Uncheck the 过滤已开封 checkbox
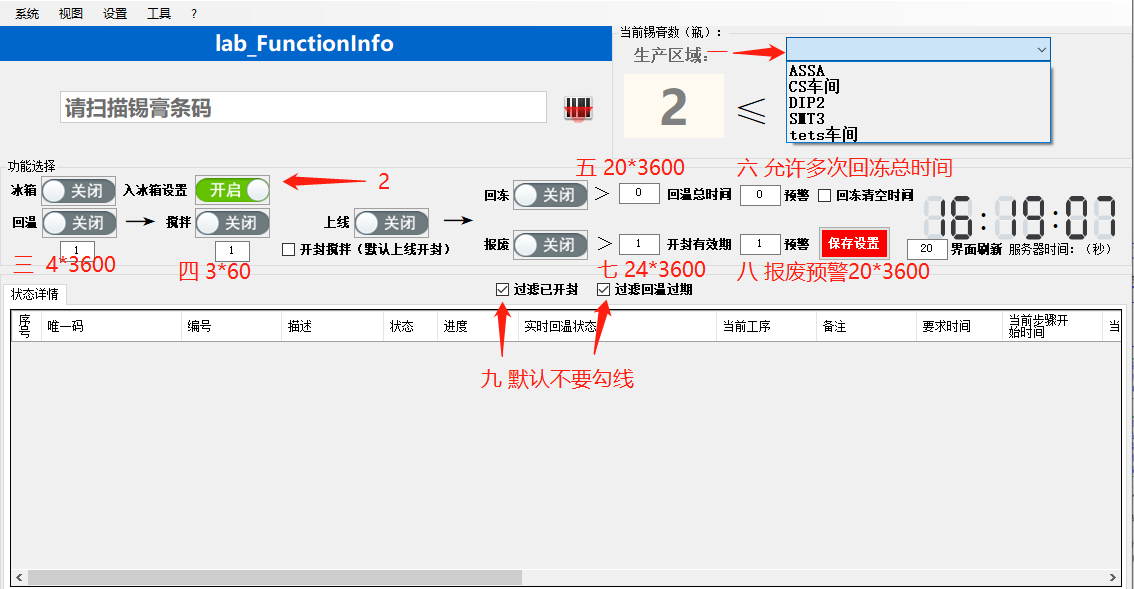This screenshot has width=1134, height=589. pos(503,289)
